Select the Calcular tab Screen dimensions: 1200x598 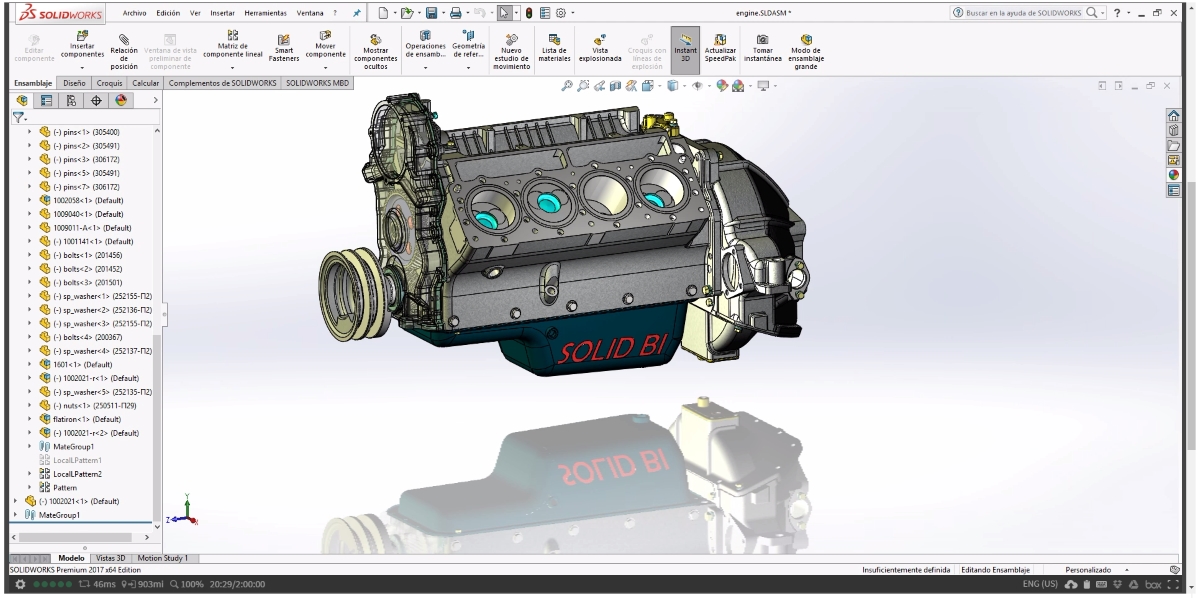(146, 83)
